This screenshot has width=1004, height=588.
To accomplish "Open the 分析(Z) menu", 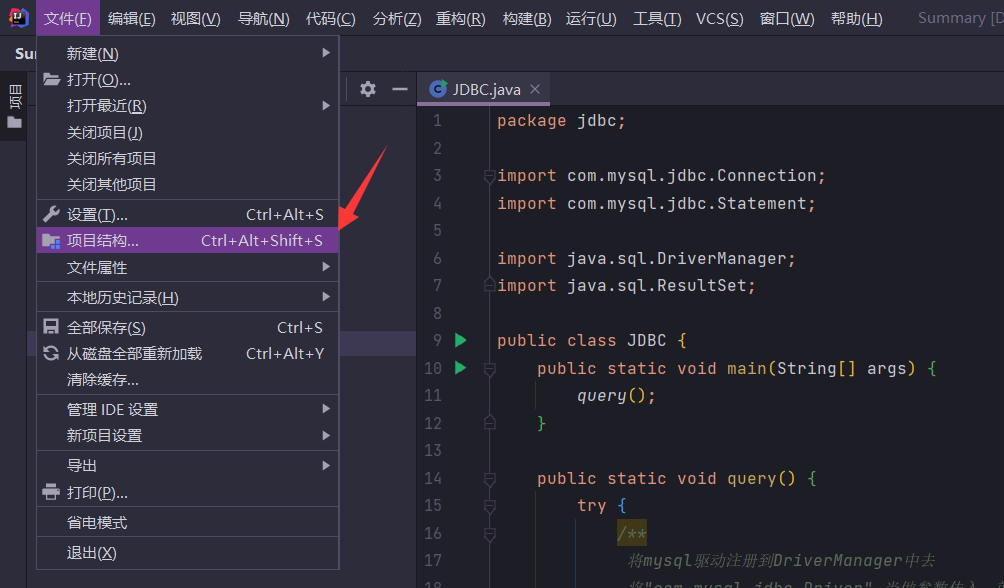I will (397, 18).
